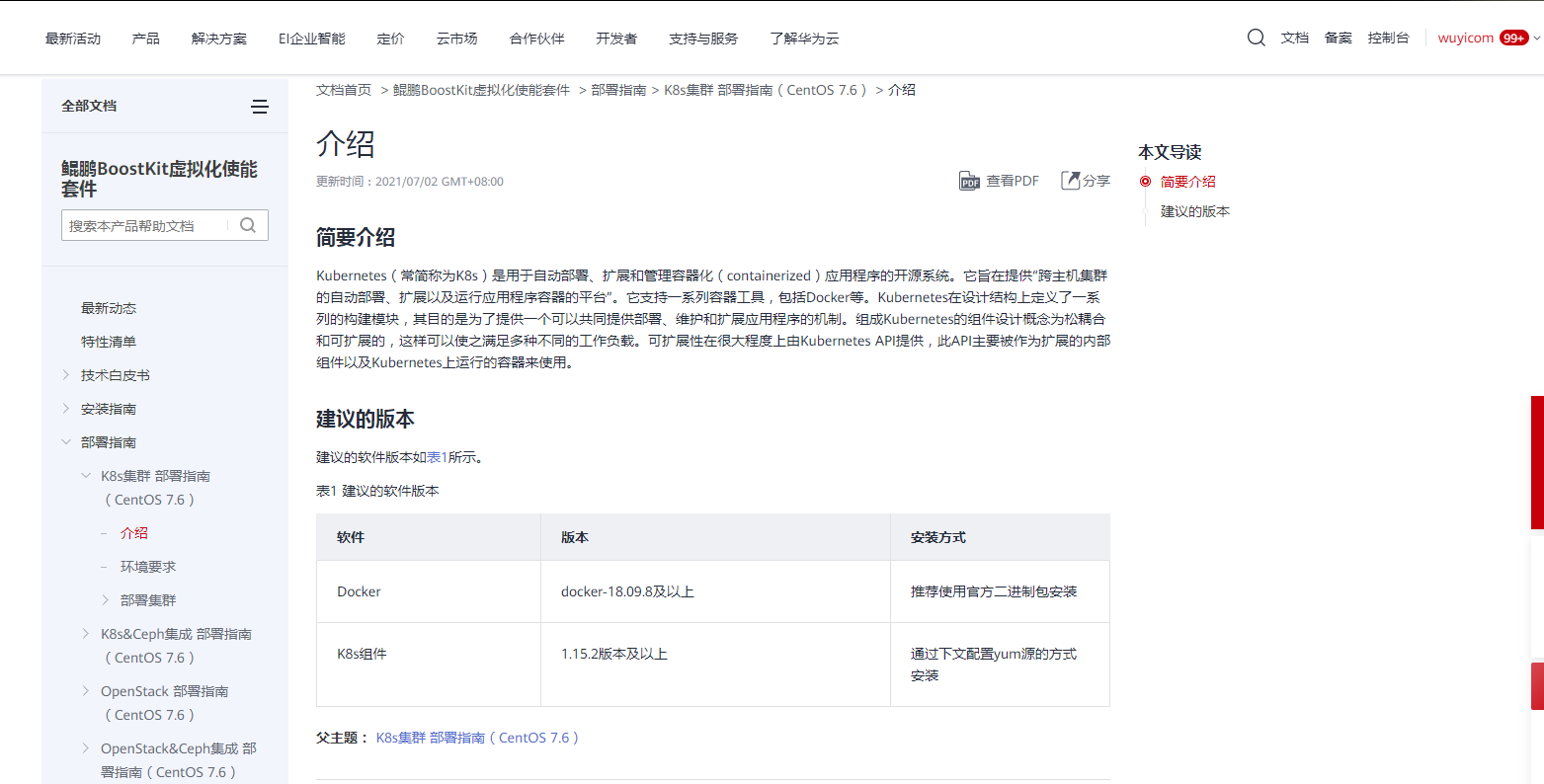Click the magnifier icon in the doc search box
Screen dimensions: 1544x784
click(248, 225)
